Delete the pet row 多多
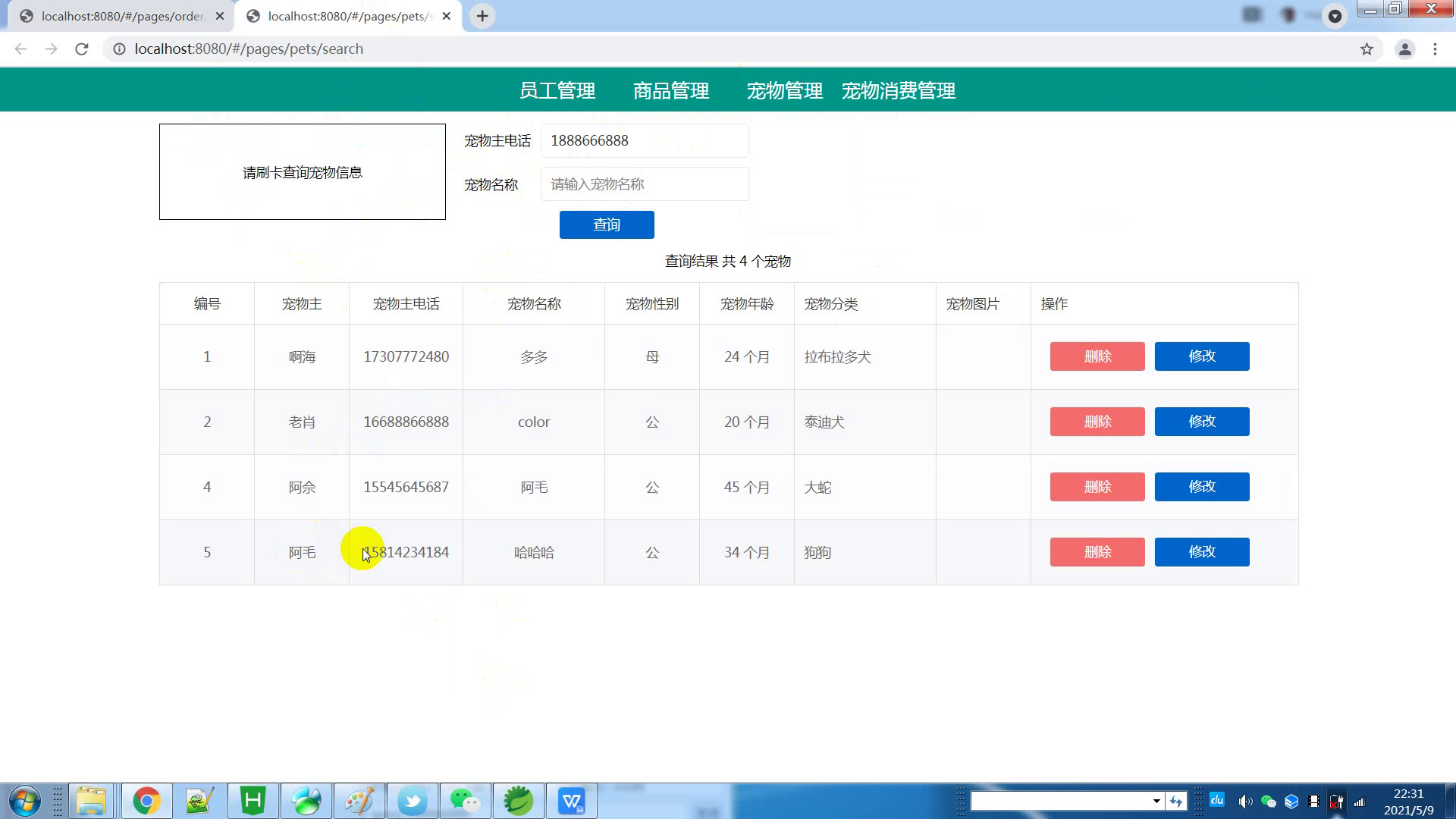 [1097, 356]
